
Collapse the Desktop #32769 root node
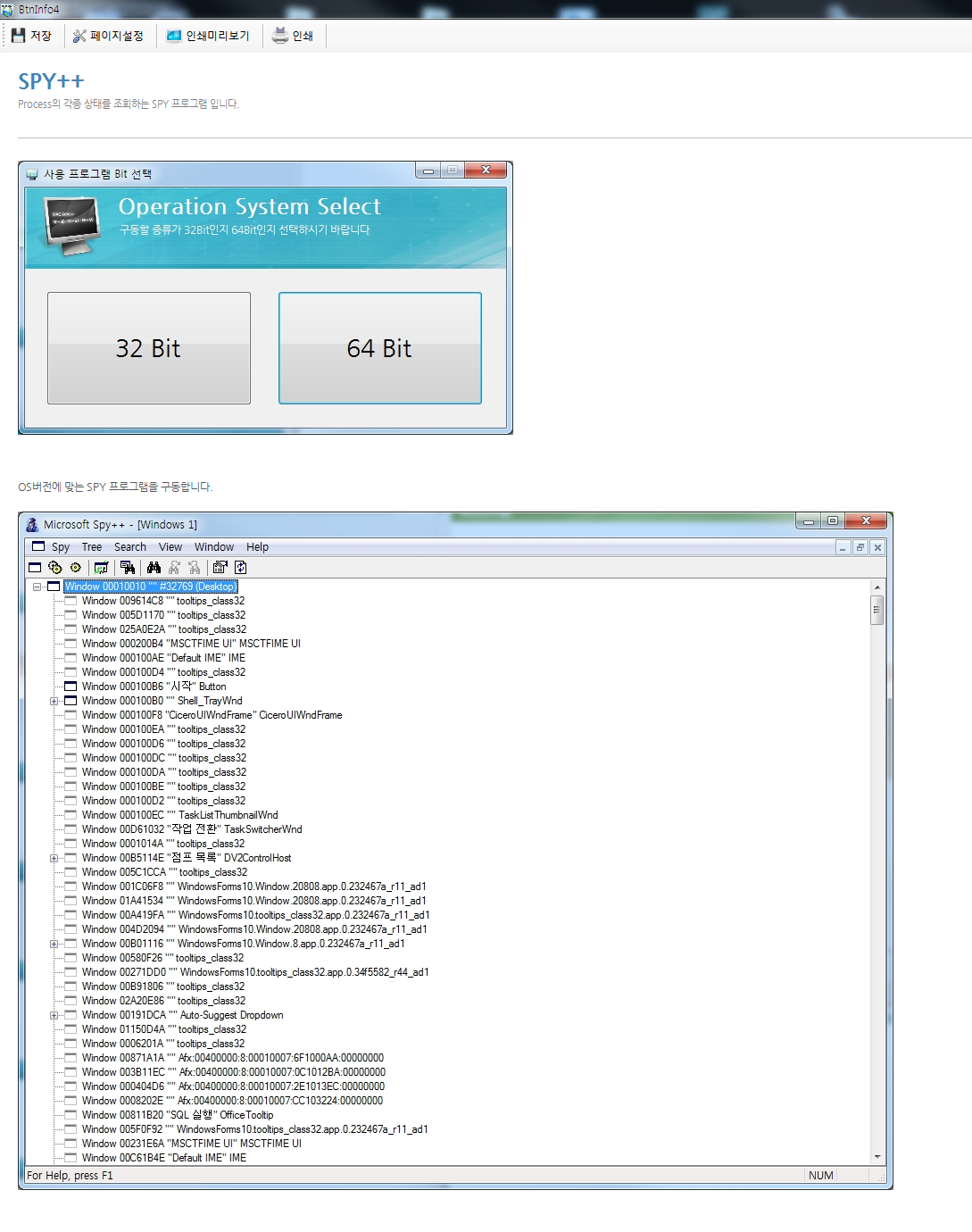click(x=37, y=587)
